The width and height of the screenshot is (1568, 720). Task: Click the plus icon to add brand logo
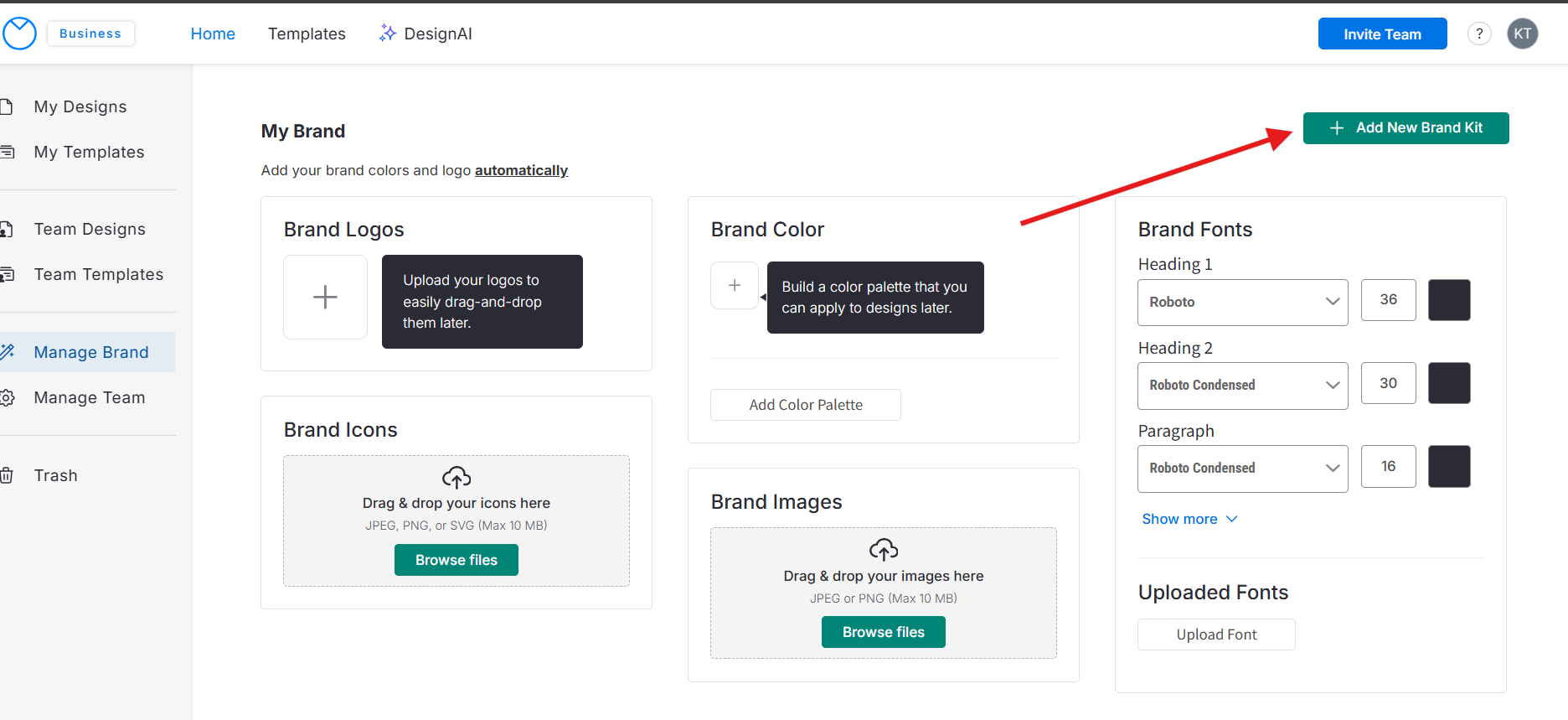(325, 298)
